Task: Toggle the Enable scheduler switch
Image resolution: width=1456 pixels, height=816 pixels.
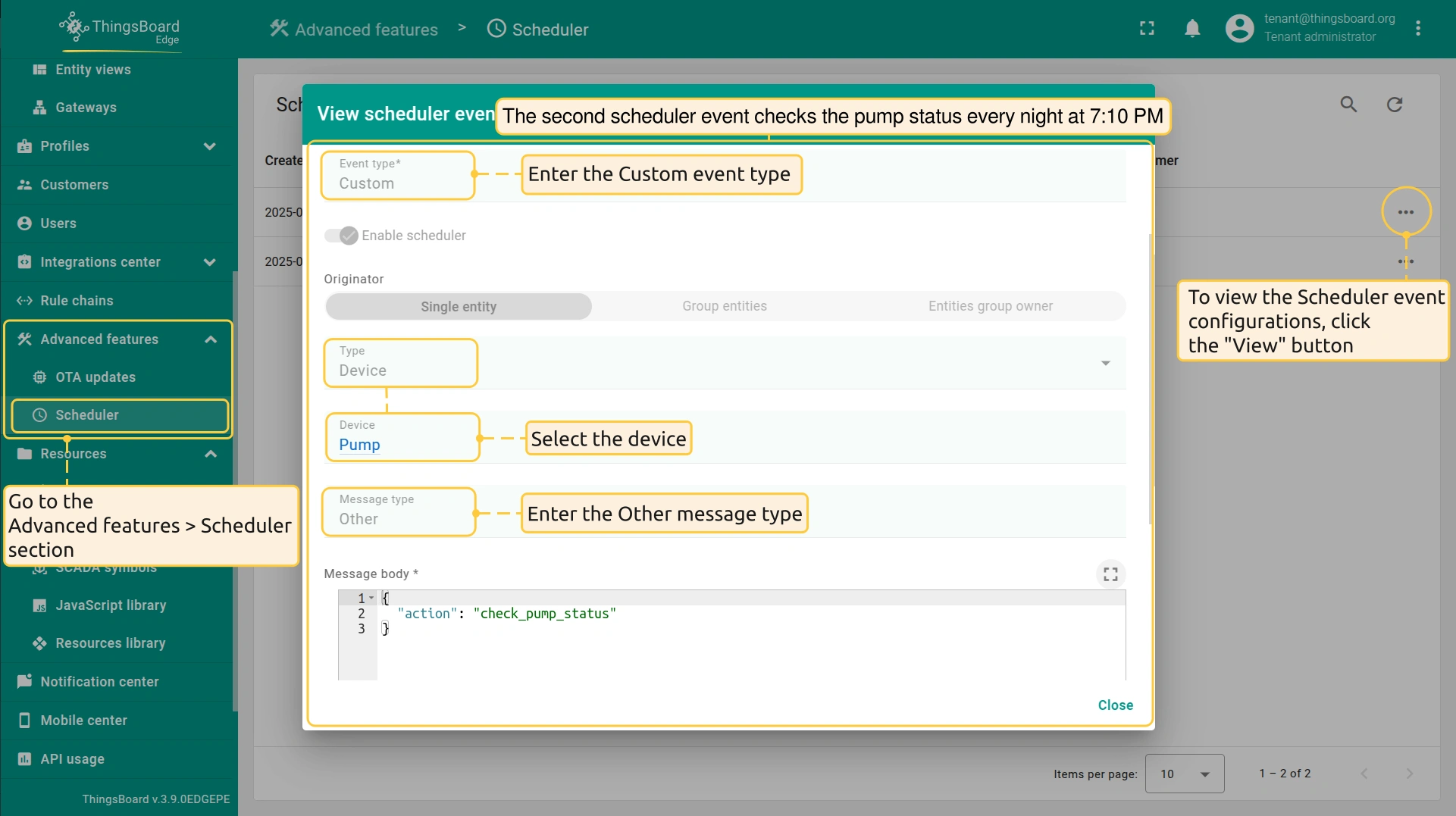Action: pos(342,236)
